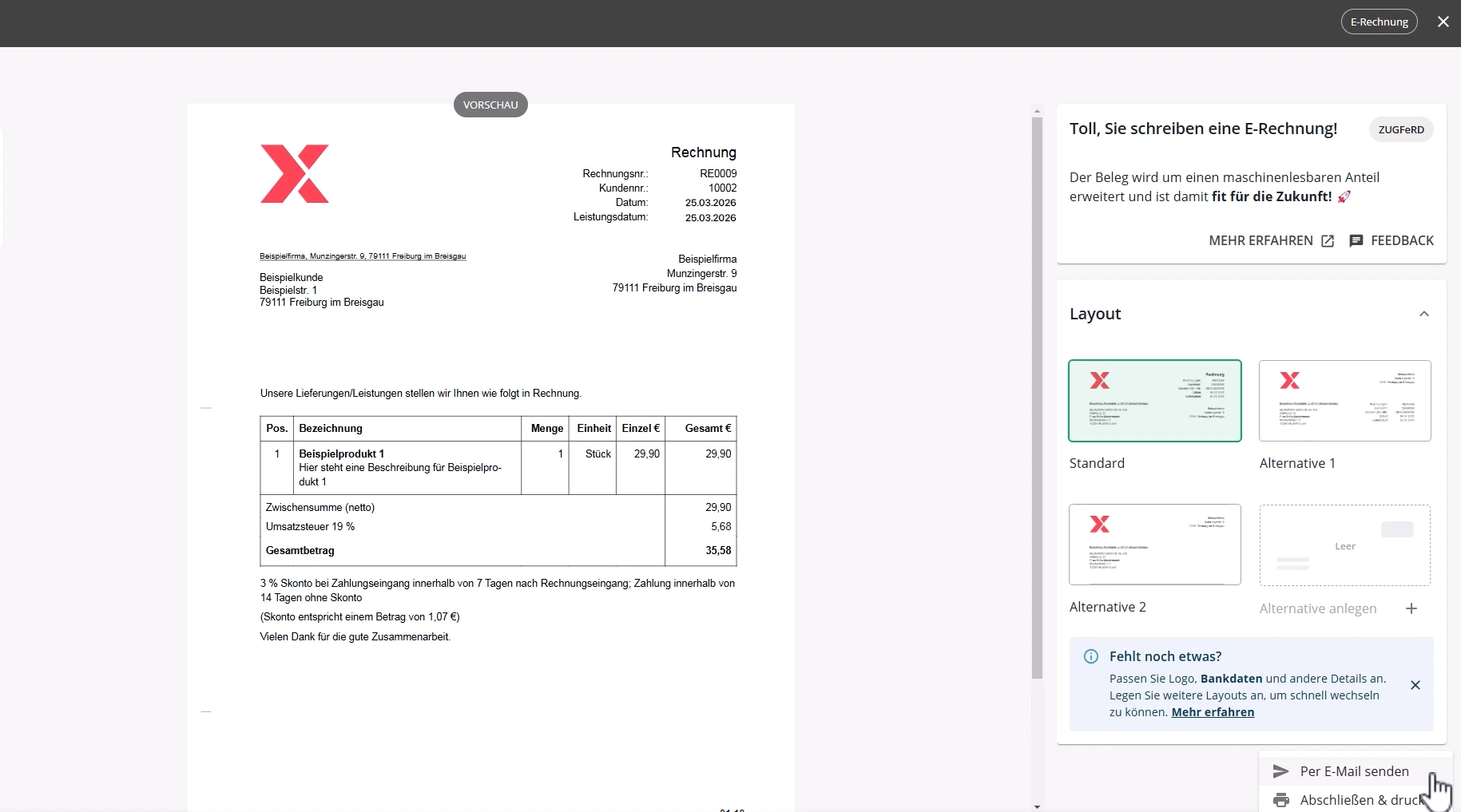This screenshot has width=1461, height=812.
Task: Pick the Alternative 2 layout thumbnail
Action: click(x=1154, y=545)
